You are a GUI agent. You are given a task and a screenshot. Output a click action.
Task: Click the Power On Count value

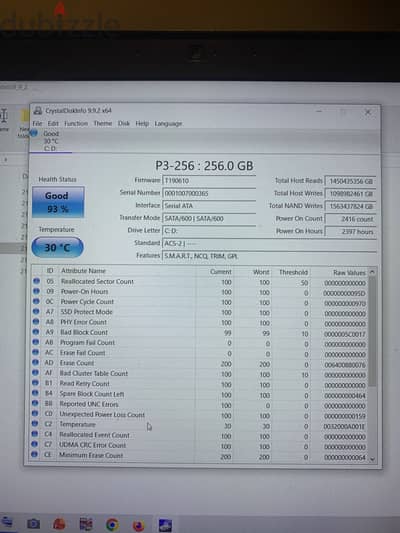pos(350,219)
